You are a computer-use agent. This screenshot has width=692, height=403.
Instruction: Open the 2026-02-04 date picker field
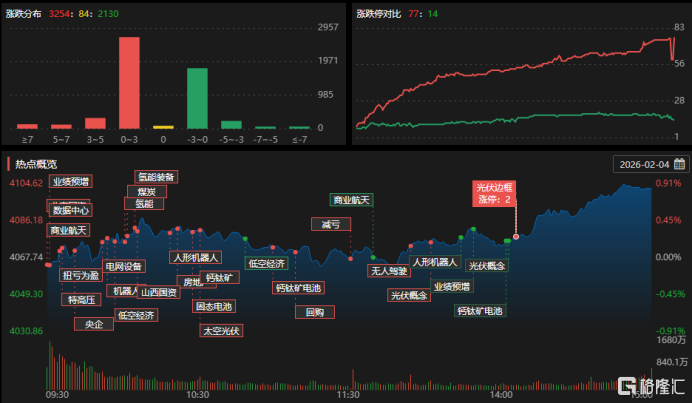click(x=651, y=164)
